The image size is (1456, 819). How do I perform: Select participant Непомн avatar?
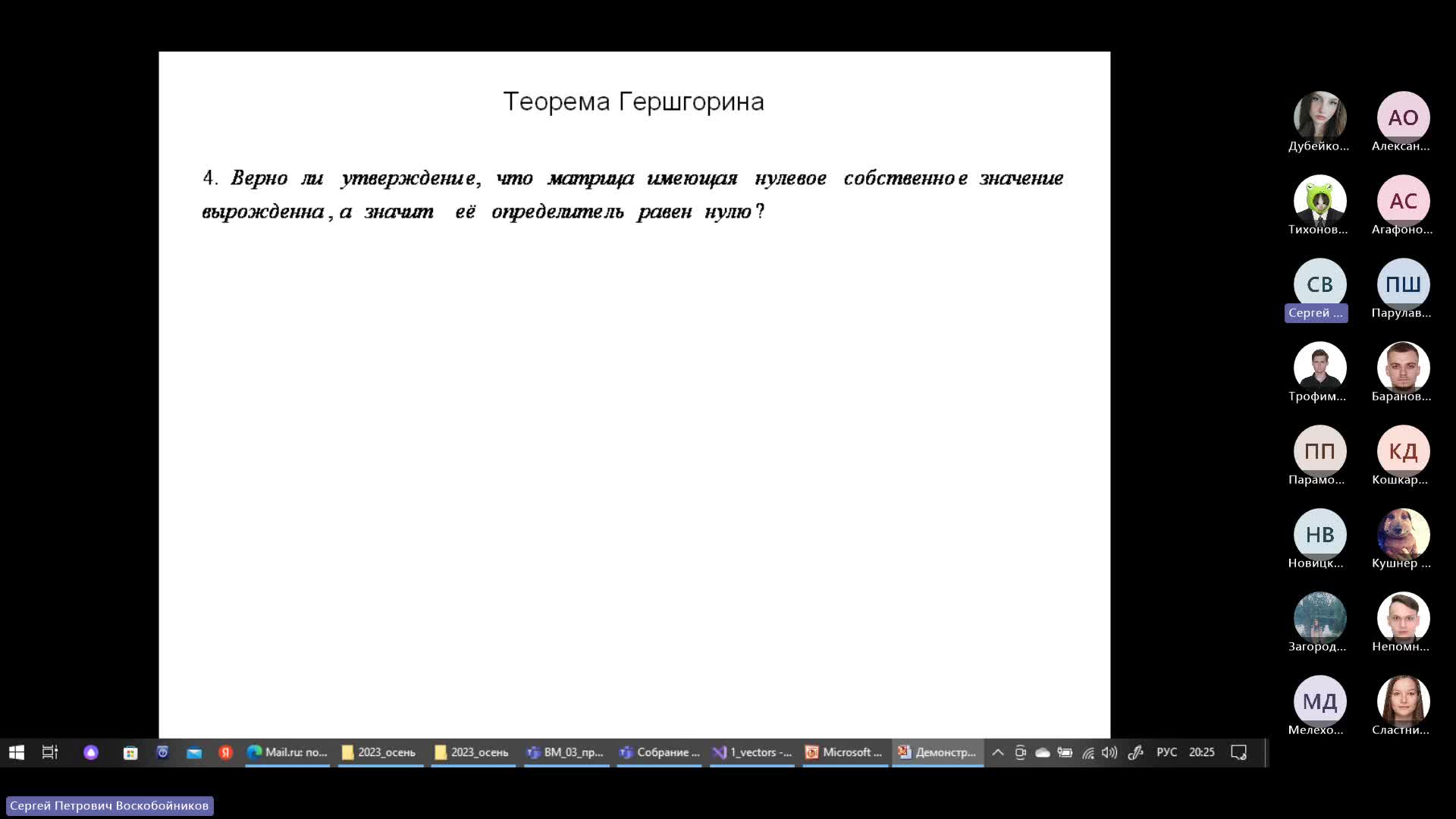[x=1403, y=618]
